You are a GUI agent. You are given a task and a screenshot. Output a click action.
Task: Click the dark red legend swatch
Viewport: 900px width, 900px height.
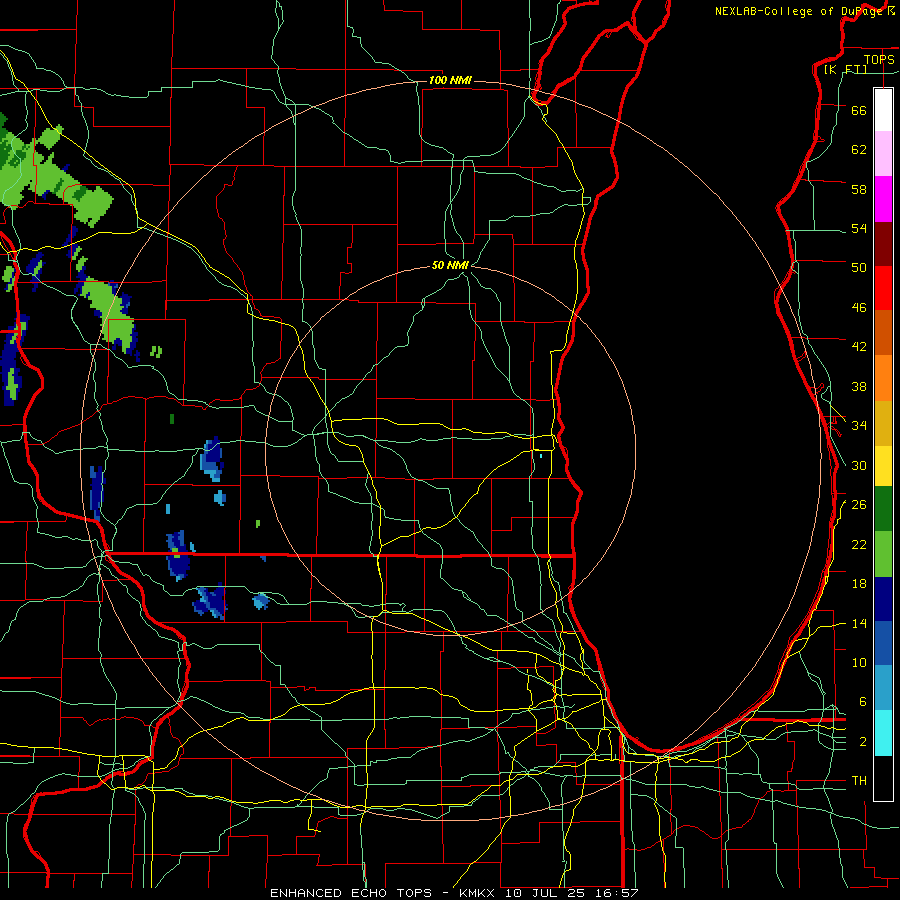[x=883, y=243]
